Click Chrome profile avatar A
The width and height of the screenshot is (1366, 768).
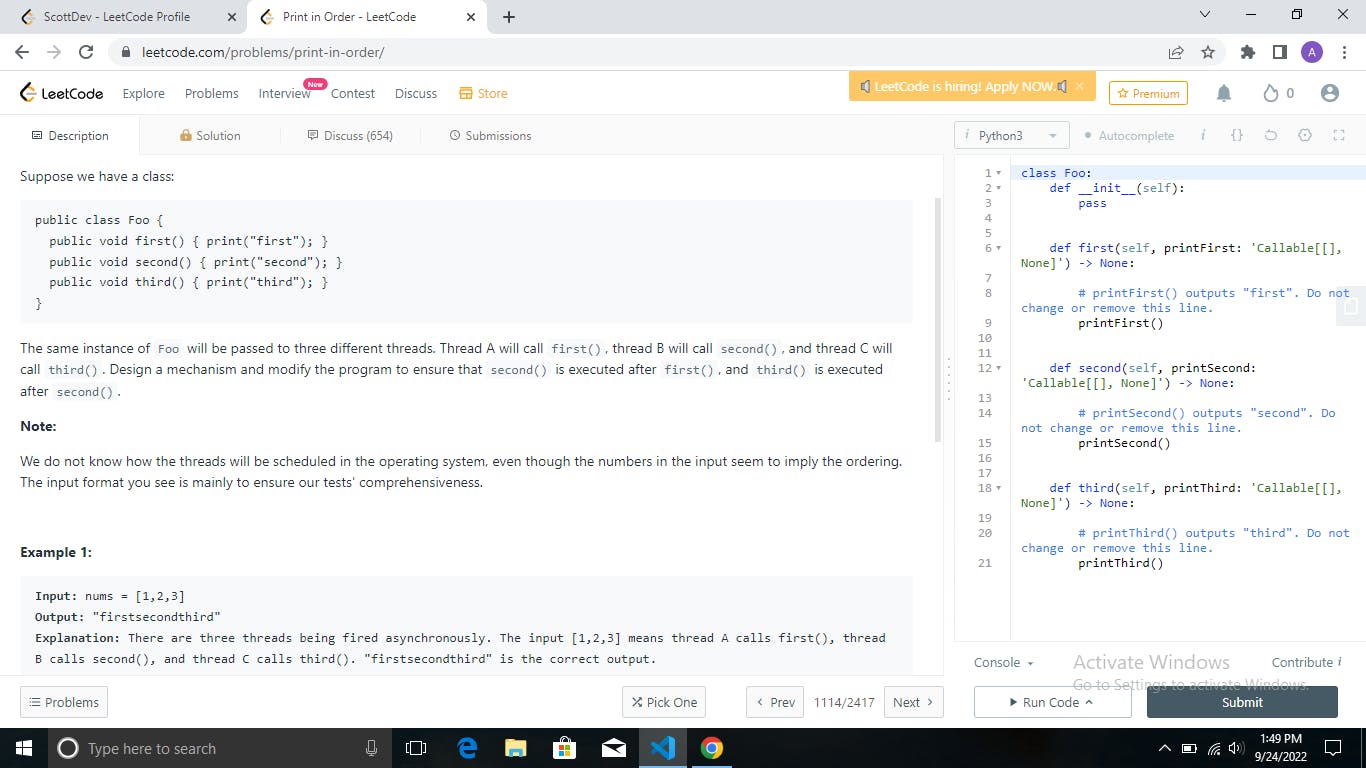(1312, 52)
